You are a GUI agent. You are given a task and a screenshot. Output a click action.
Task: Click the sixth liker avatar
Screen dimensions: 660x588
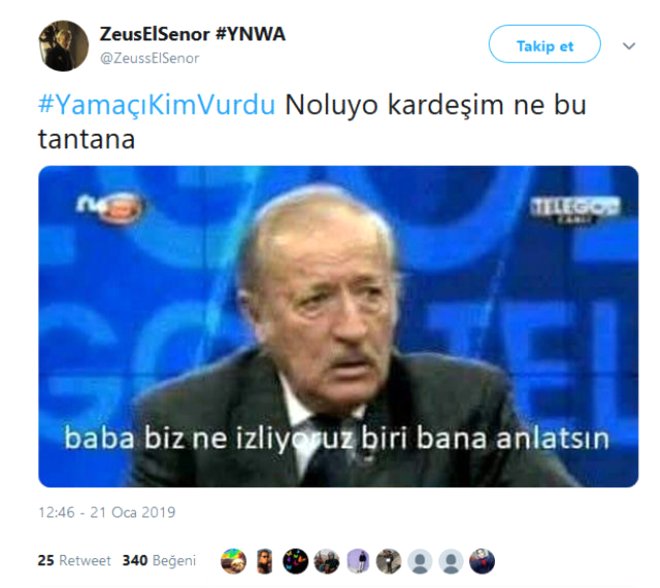(x=389, y=561)
